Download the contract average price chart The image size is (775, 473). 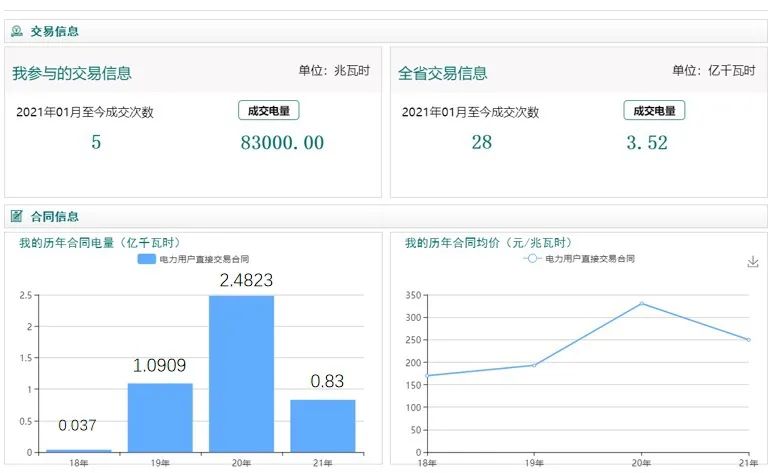752,262
